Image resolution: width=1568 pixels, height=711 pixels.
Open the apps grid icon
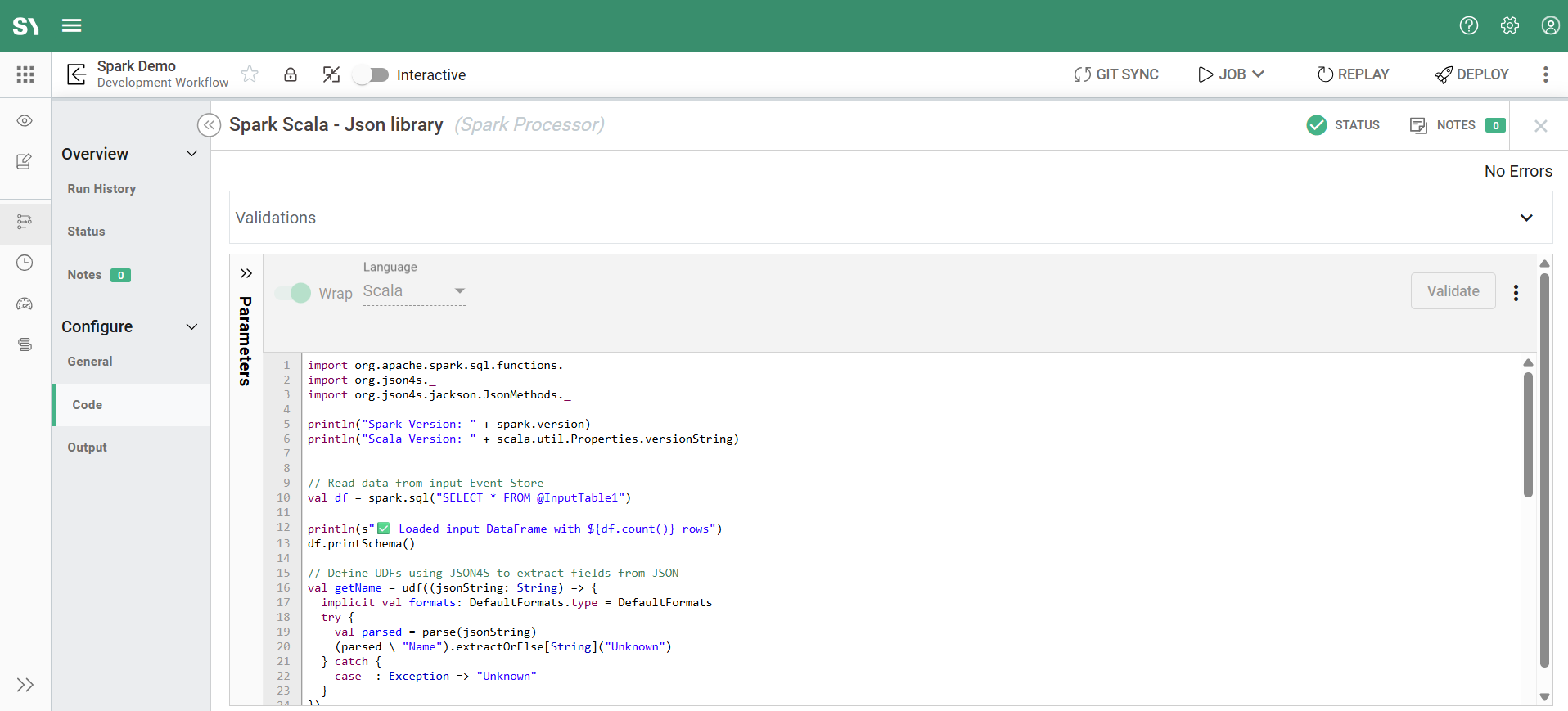25,74
